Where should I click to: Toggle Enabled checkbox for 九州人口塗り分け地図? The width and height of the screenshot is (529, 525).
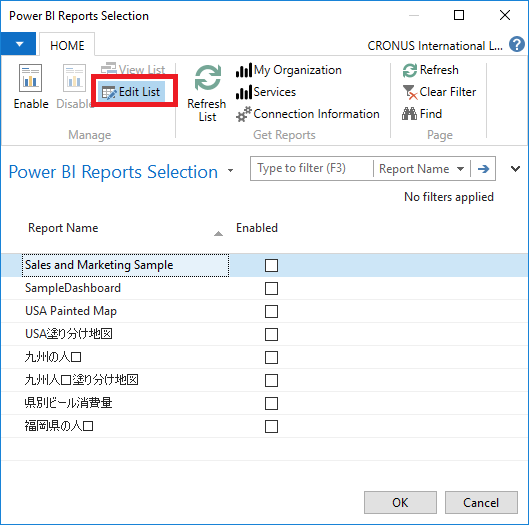pos(271,380)
